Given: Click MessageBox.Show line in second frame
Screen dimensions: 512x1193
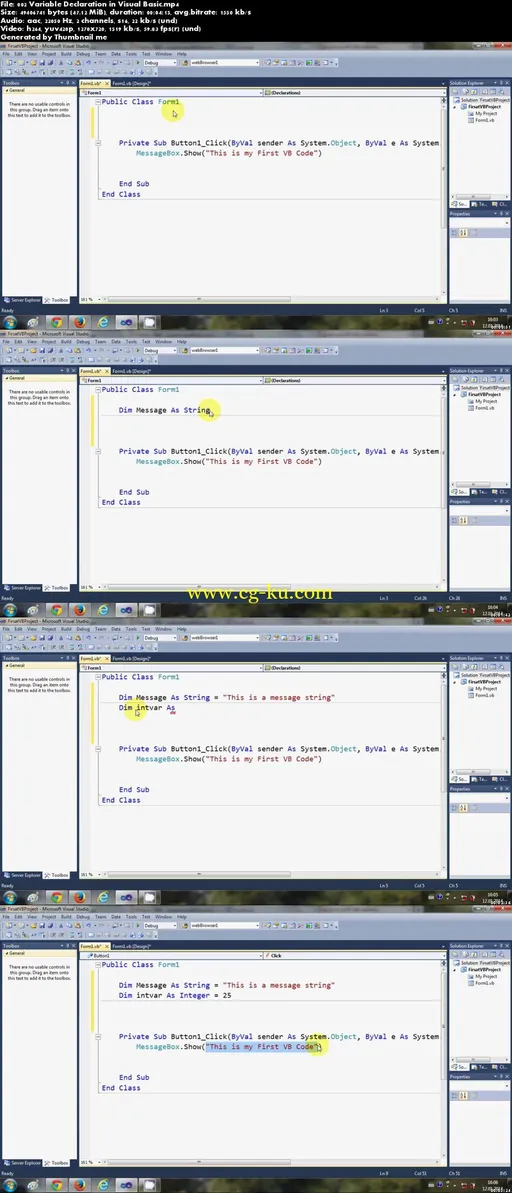Looking at the screenshot, I should tap(229, 461).
